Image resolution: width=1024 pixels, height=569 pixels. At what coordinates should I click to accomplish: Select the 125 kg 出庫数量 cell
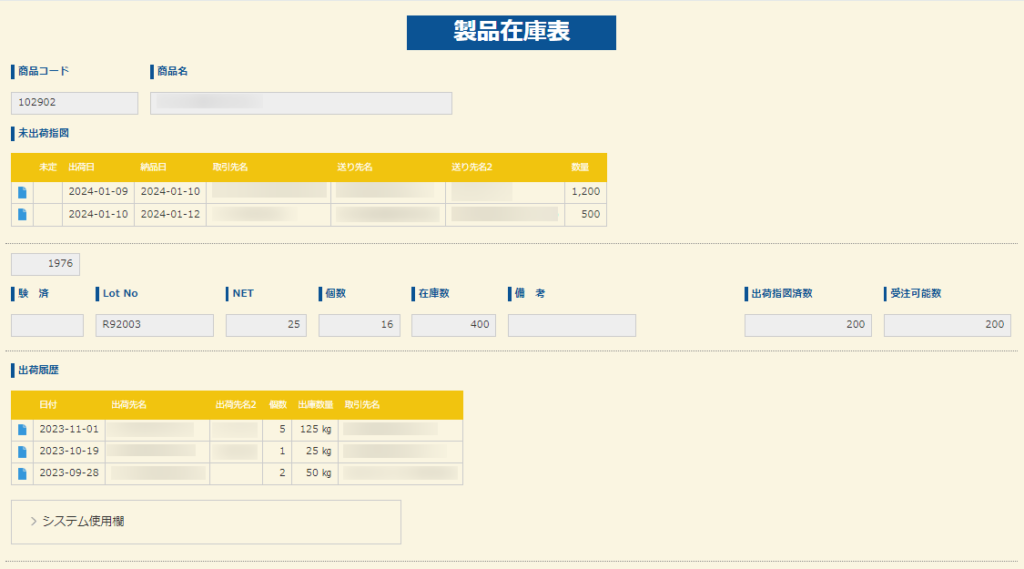[314, 430]
